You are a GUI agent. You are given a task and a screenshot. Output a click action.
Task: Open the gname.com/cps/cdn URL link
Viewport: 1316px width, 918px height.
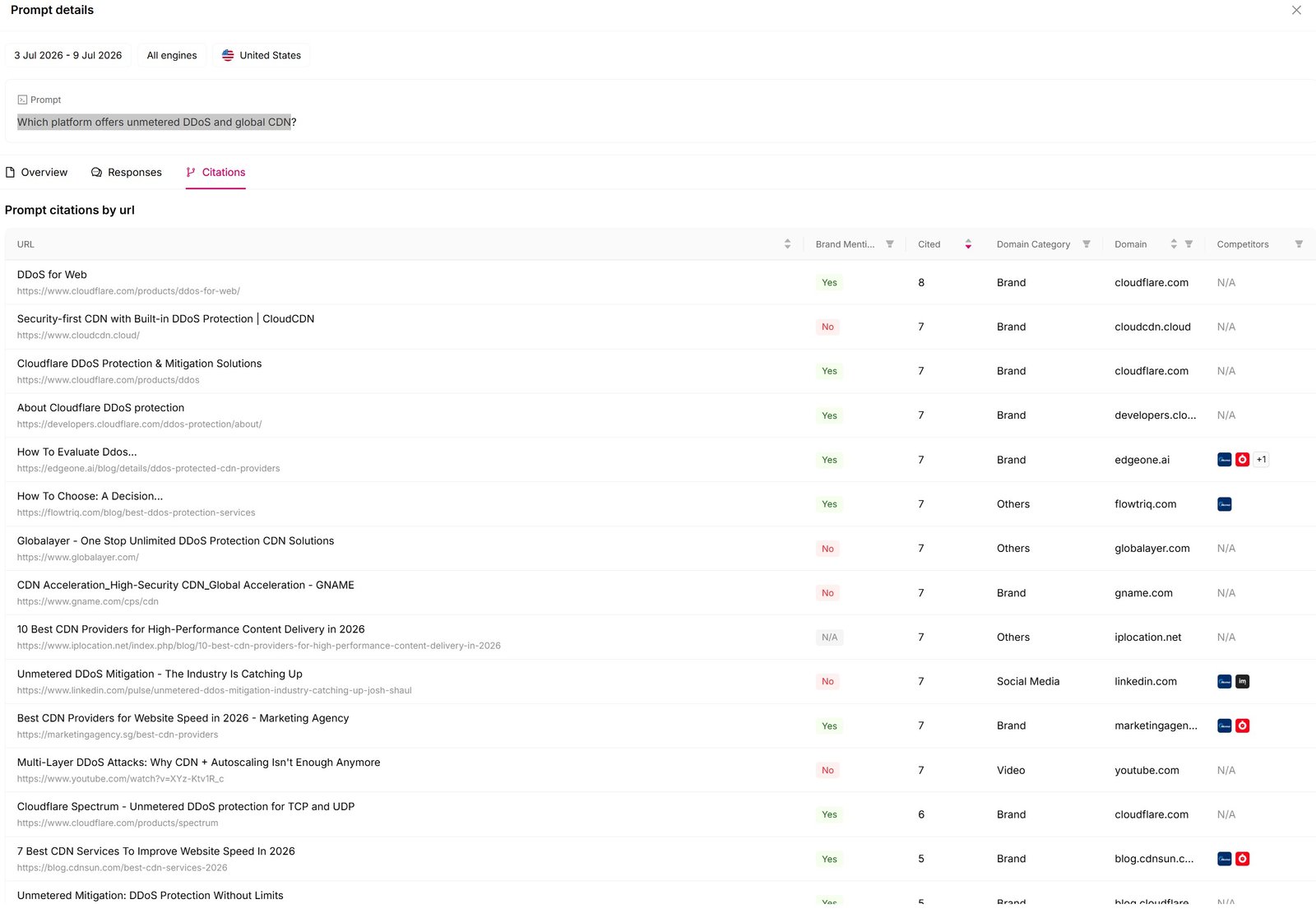click(87, 602)
